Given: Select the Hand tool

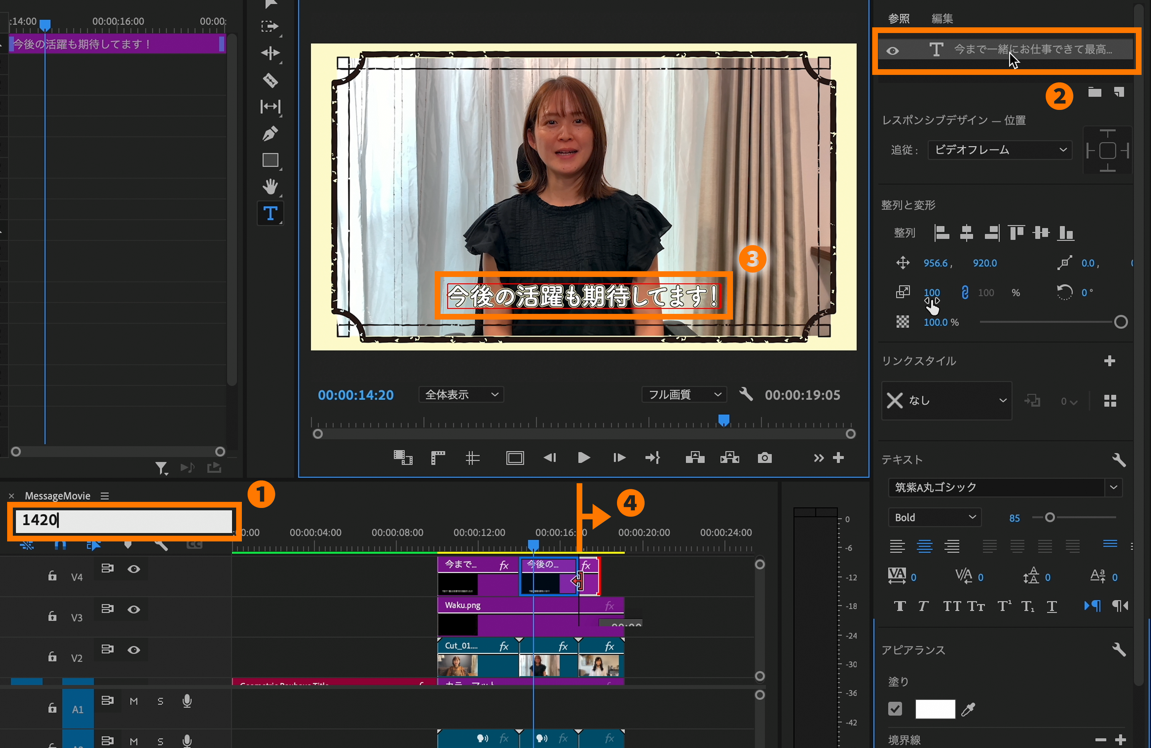Looking at the screenshot, I should pos(270,187).
